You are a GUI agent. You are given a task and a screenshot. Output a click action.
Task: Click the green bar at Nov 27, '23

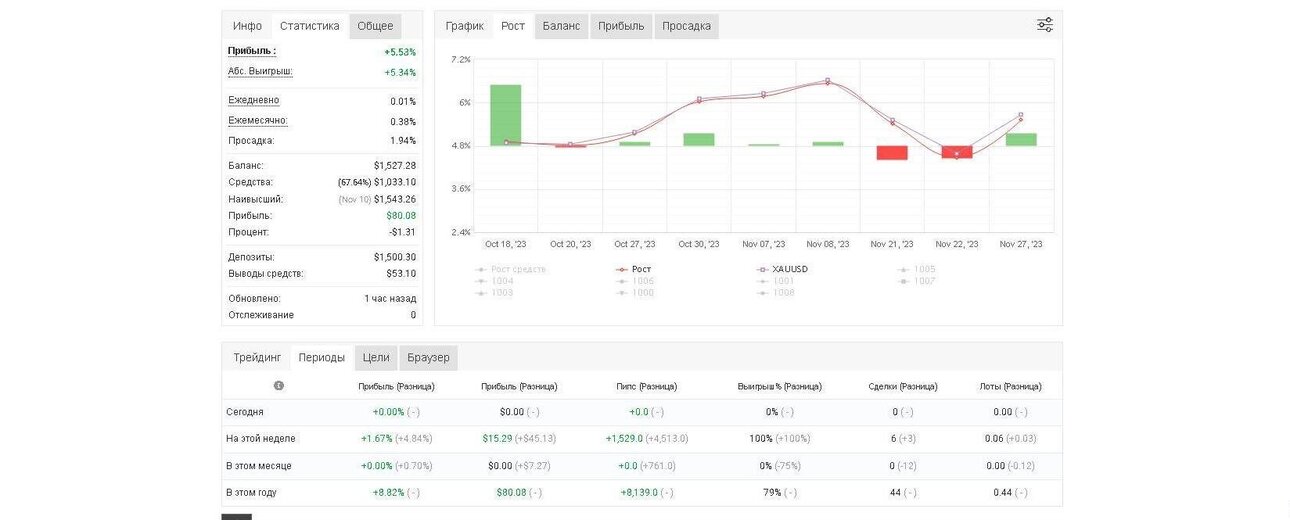tap(1021, 140)
